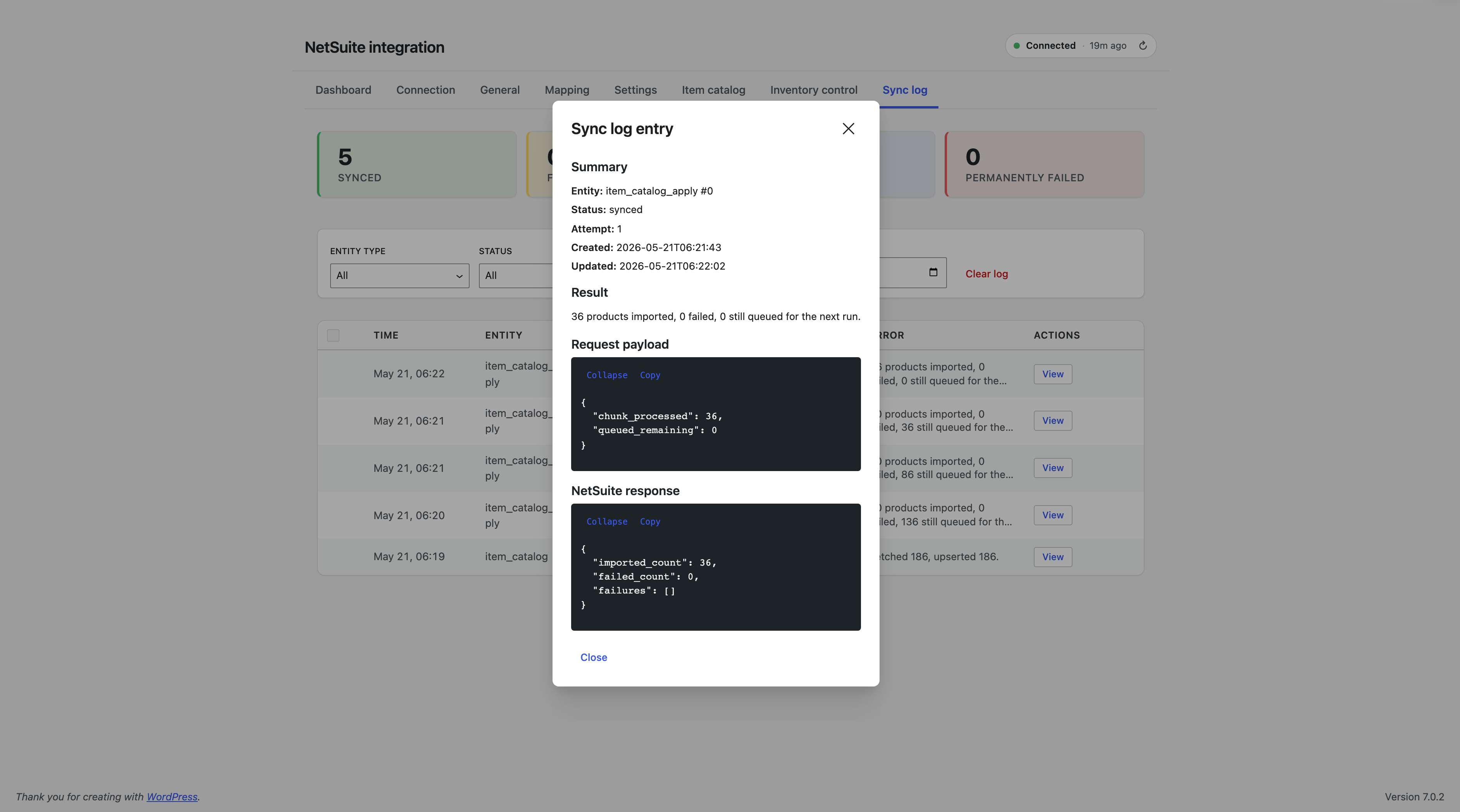Click the "queued_remaining": 0 line
Viewport: 1460px width, 812px height.
[x=654, y=430]
